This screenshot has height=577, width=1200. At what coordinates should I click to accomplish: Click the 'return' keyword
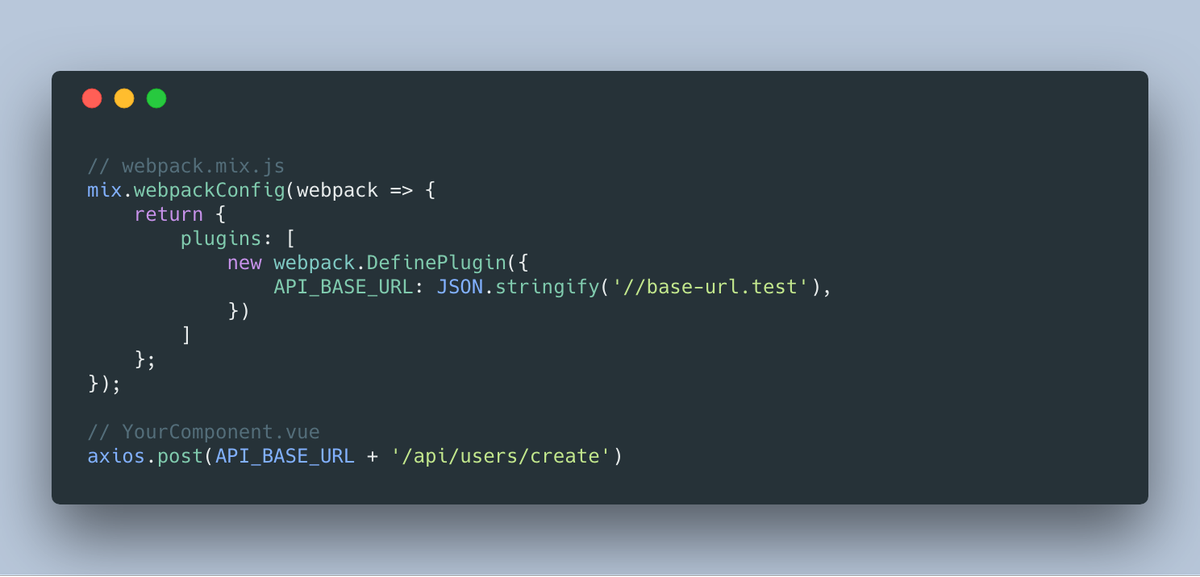[x=168, y=214]
